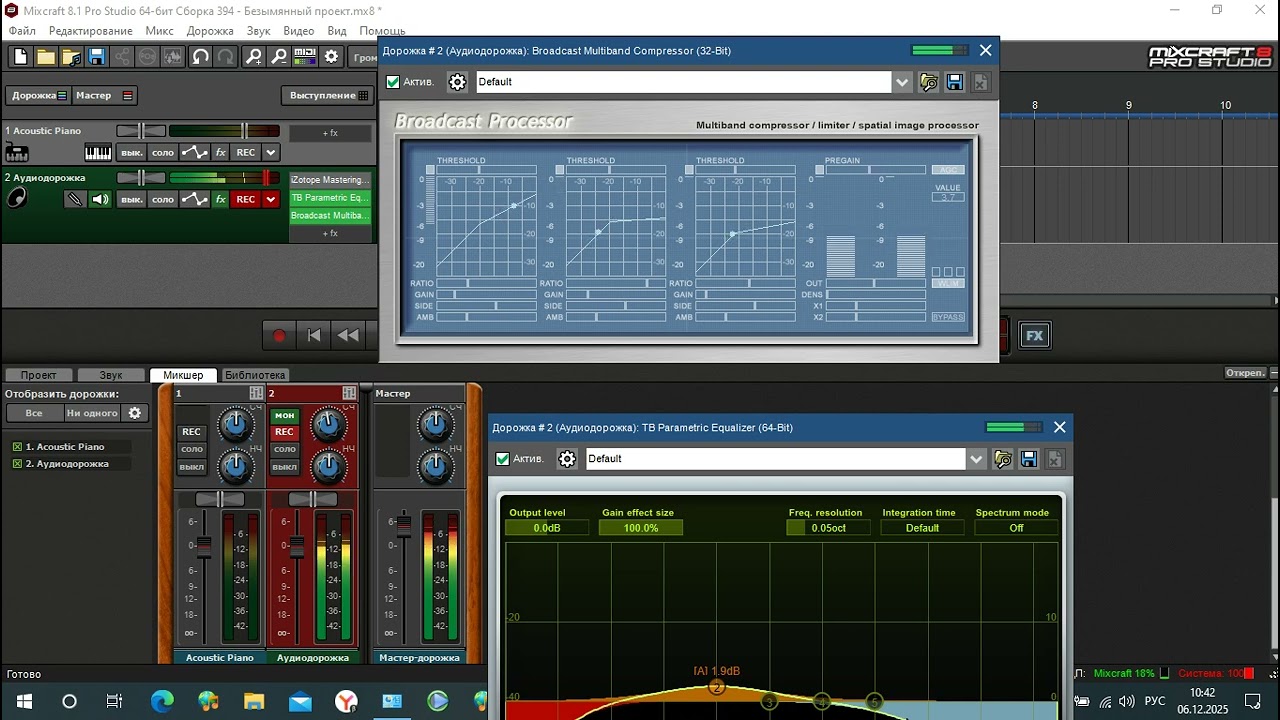The height and width of the screenshot is (720, 1280).
Task: Adjust the Аудиодорожка pan slider in track header
Action: click(x=141, y=178)
